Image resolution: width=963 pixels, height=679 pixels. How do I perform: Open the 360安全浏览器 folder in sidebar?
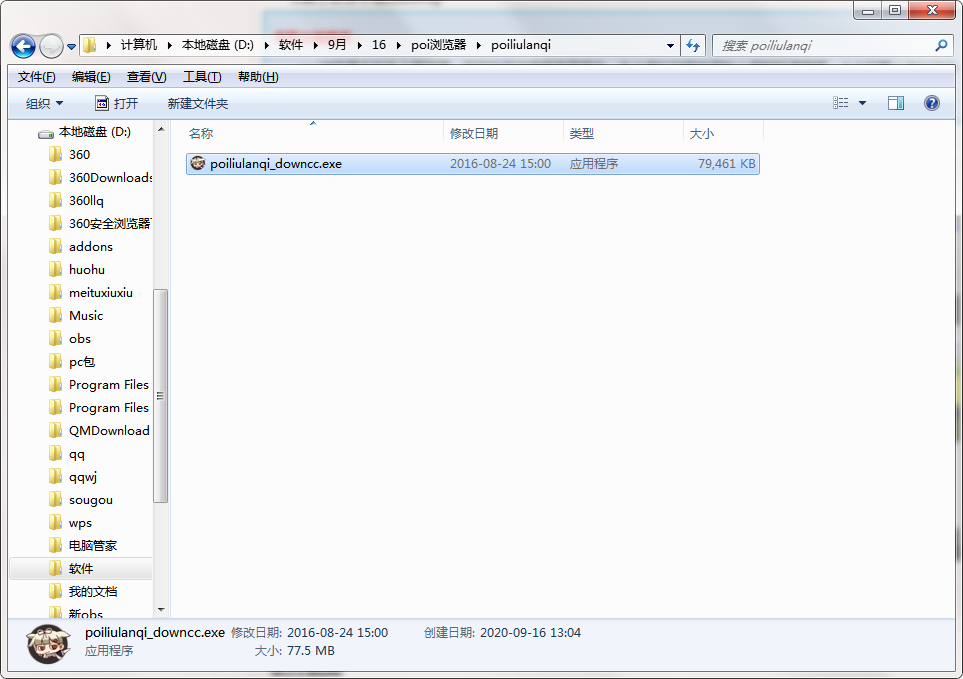pyautogui.click(x=110, y=223)
